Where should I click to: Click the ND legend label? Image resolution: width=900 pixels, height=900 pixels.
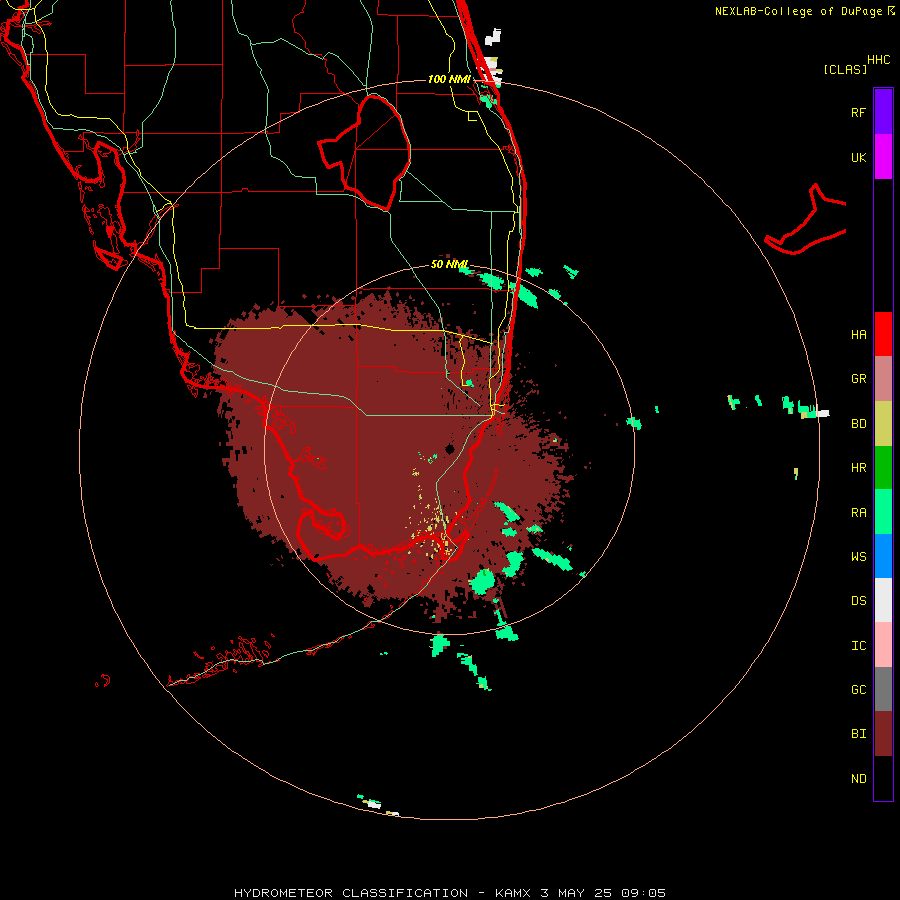pos(858,779)
